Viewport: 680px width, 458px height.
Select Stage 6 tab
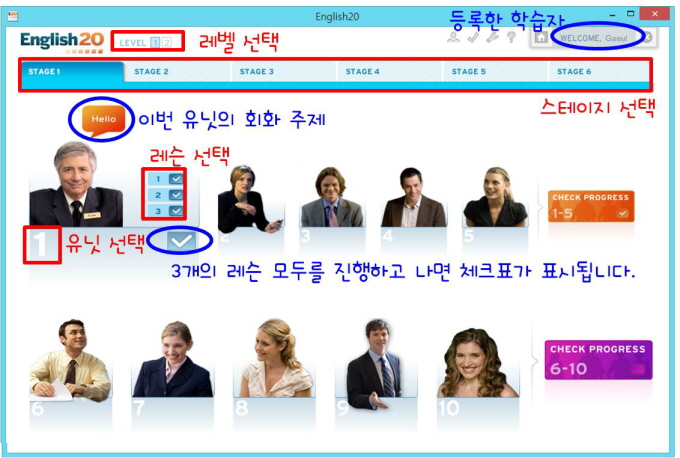click(x=574, y=72)
